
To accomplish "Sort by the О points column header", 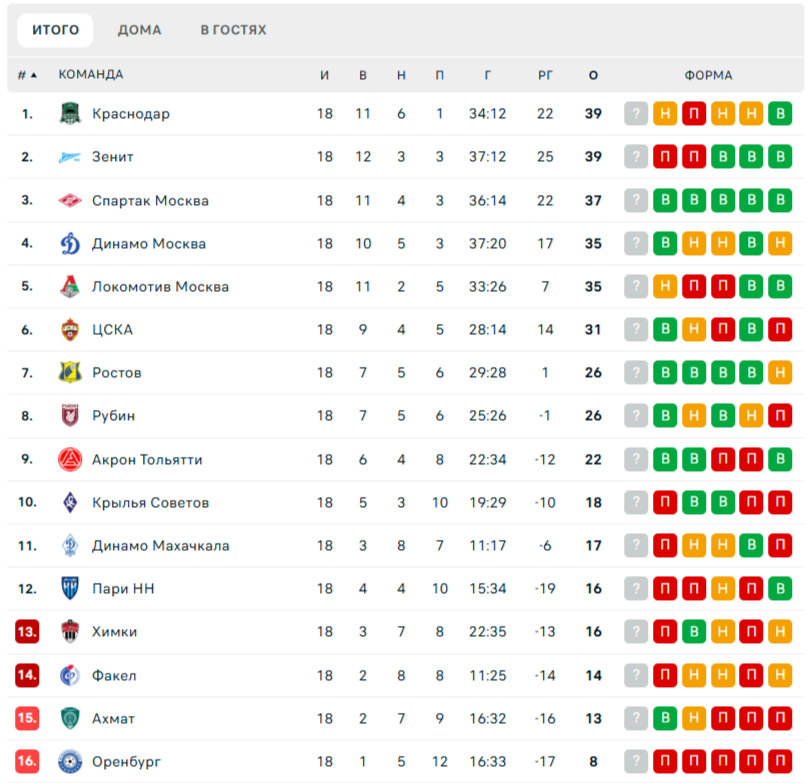I will [x=593, y=75].
